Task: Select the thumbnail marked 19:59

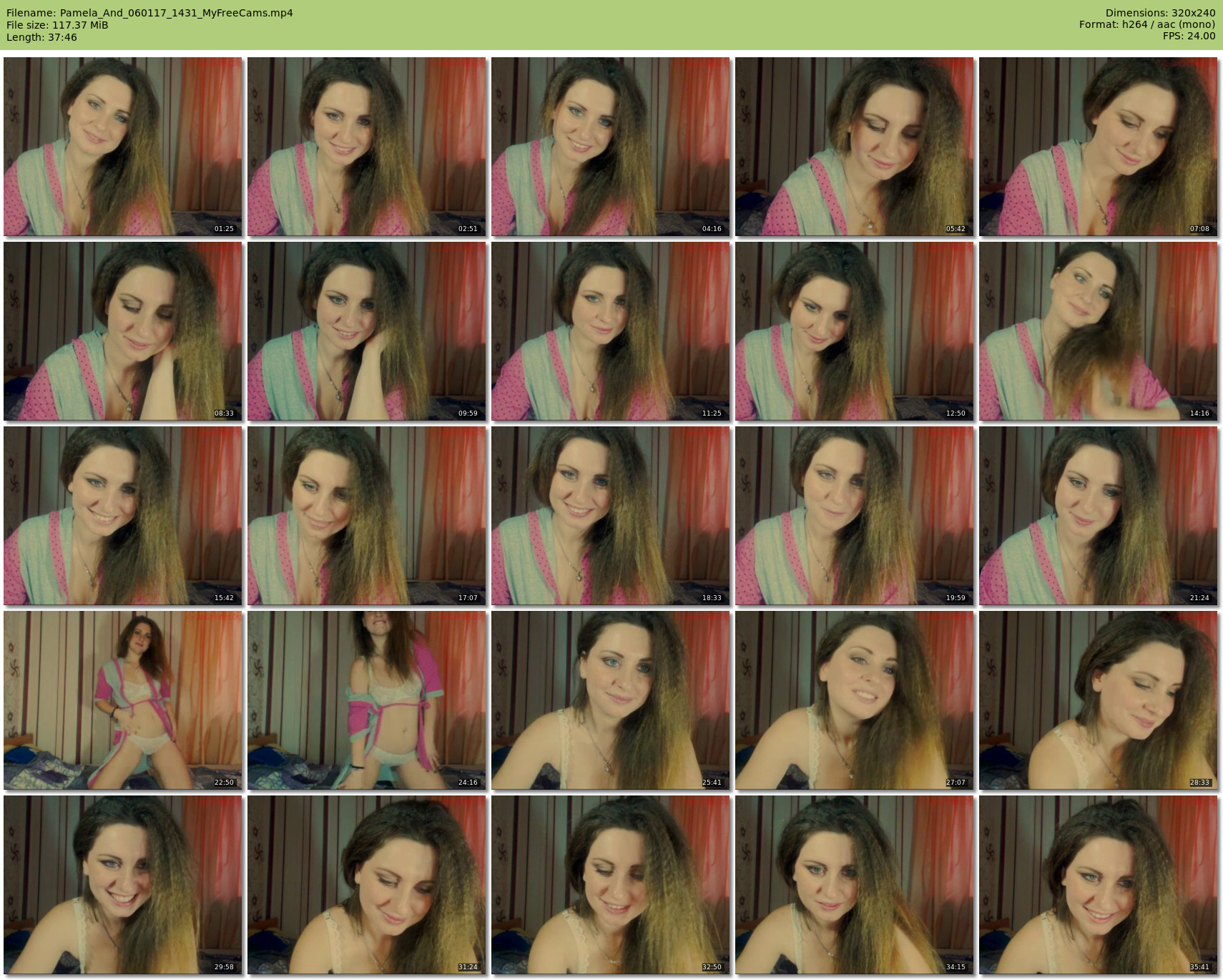Action: pos(854,516)
